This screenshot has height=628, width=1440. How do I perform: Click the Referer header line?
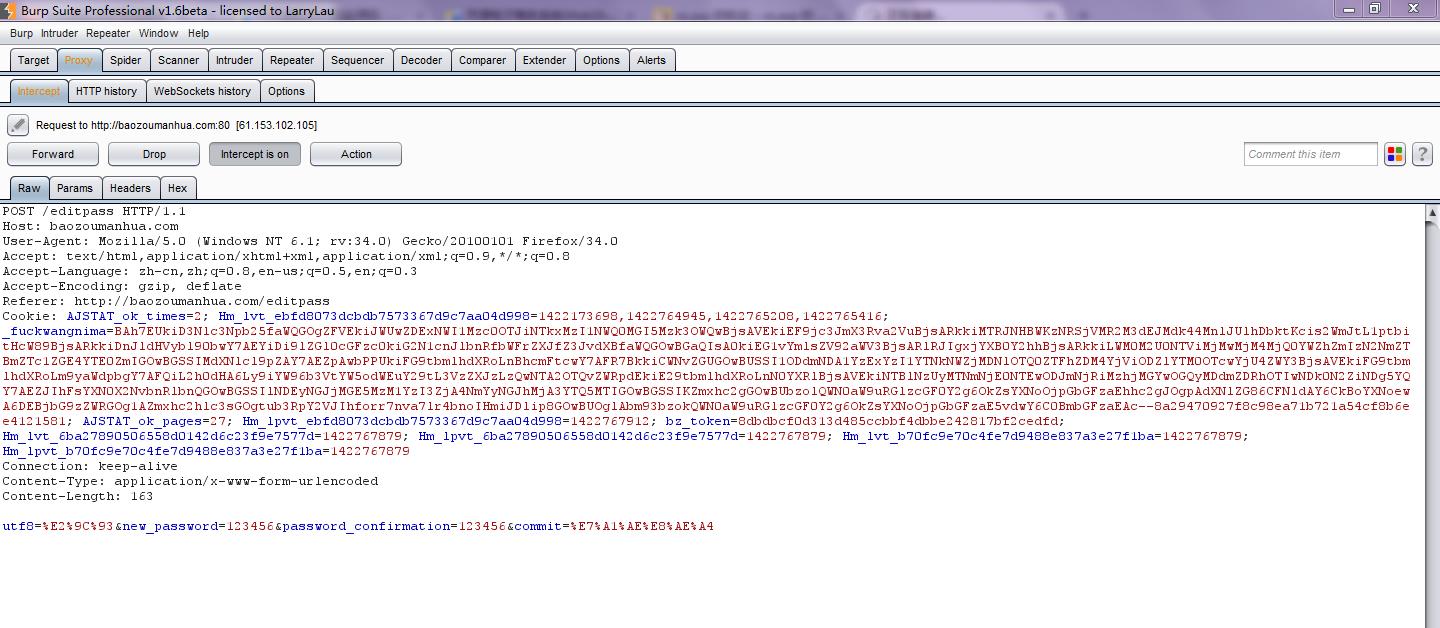point(166,301)
